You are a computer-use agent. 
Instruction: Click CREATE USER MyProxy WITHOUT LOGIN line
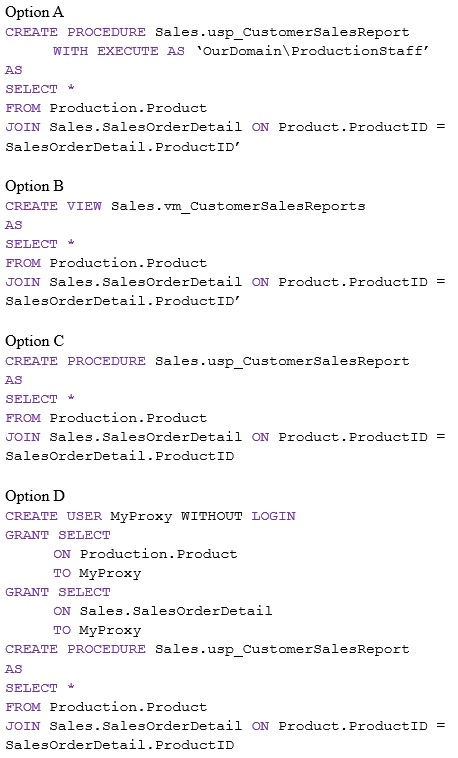(x=150, y=516)
